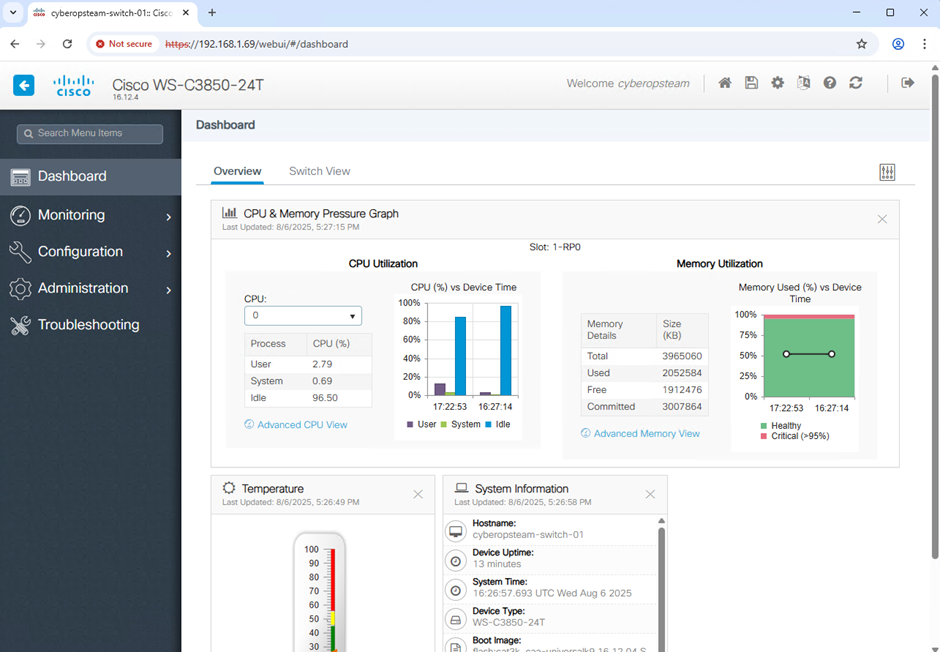Open help via the question mark icon

point(830,83)
